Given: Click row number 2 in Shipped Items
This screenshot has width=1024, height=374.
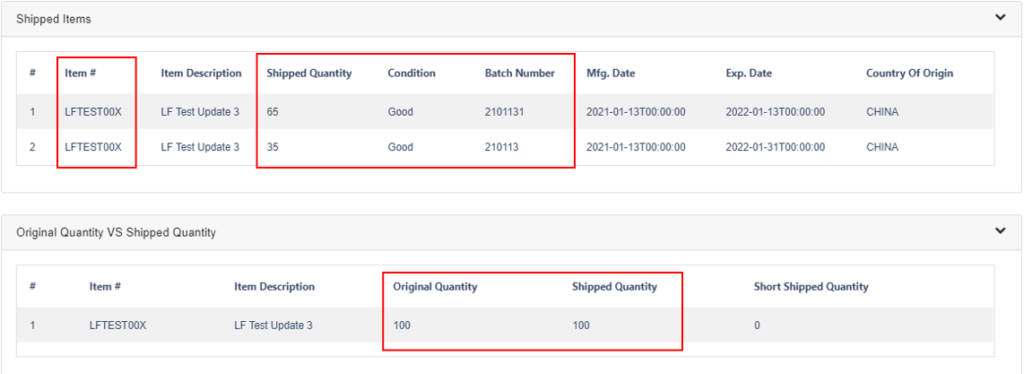Looking at the screenshot, I should [33, 148].
